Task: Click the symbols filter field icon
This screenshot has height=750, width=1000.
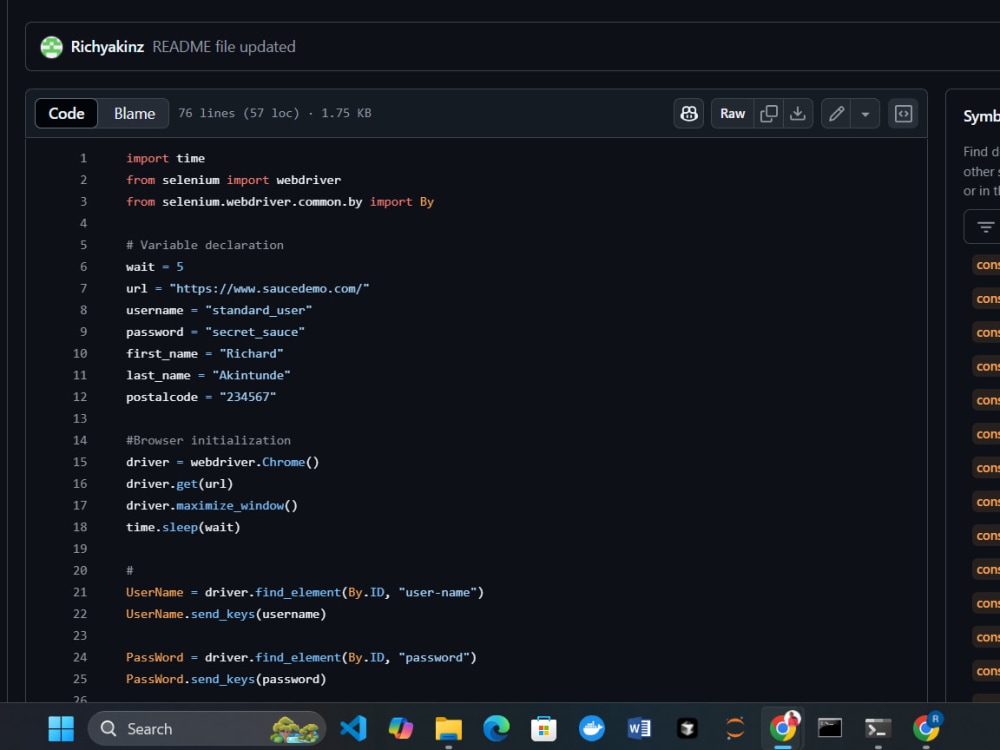Action: [985, 227]
